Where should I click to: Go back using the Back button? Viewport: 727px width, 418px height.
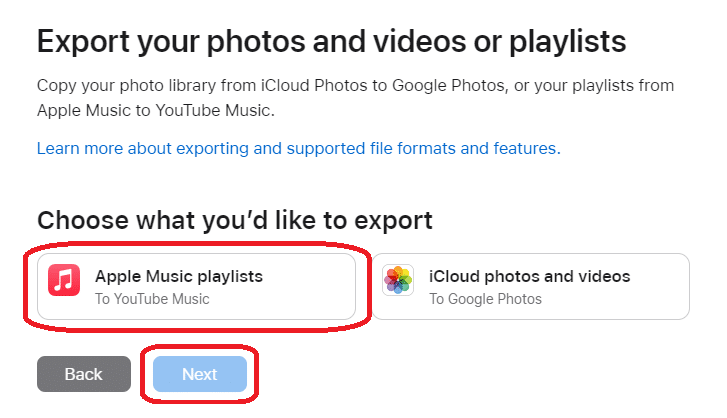84,374
